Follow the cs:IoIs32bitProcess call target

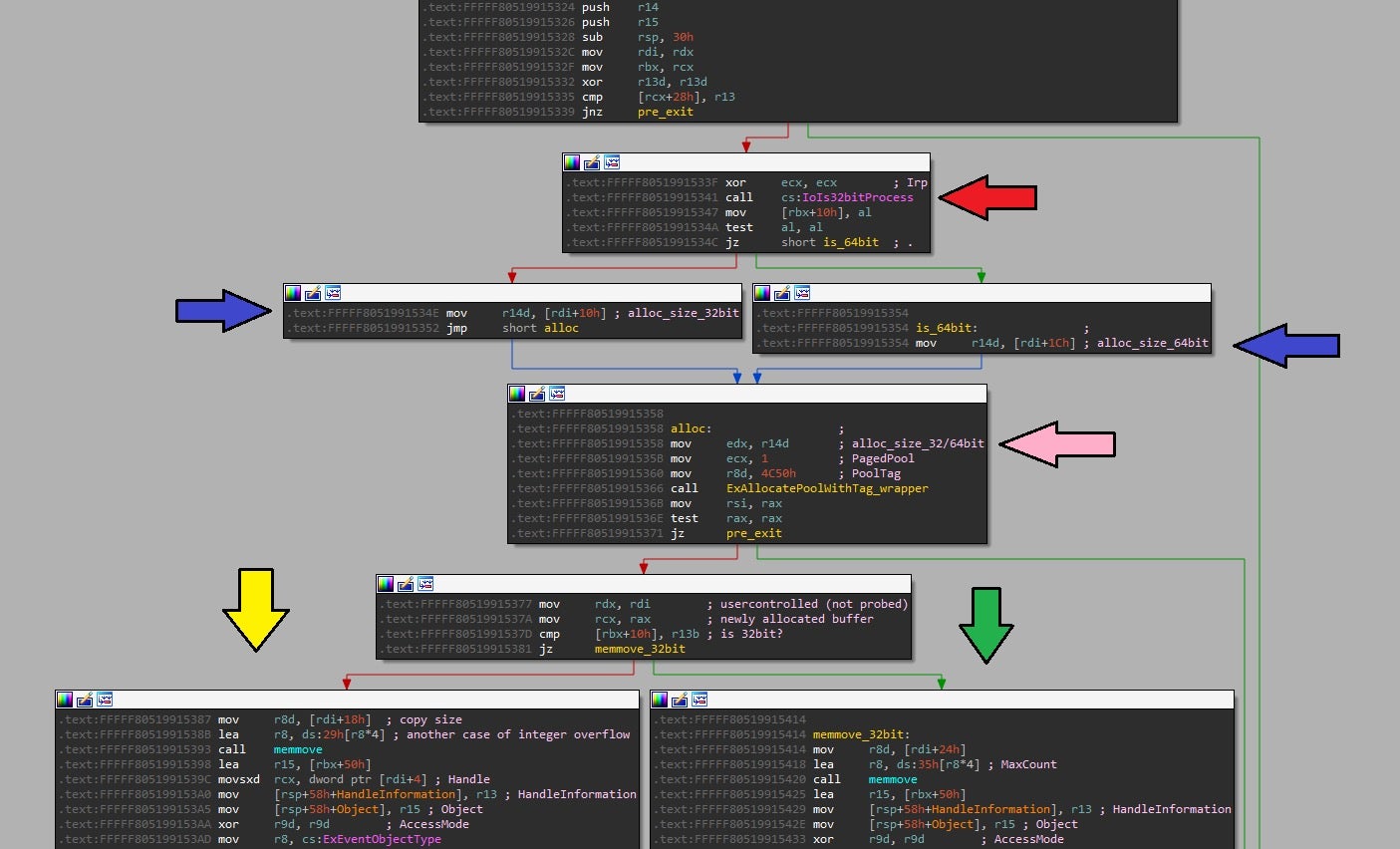pos(847,197)
